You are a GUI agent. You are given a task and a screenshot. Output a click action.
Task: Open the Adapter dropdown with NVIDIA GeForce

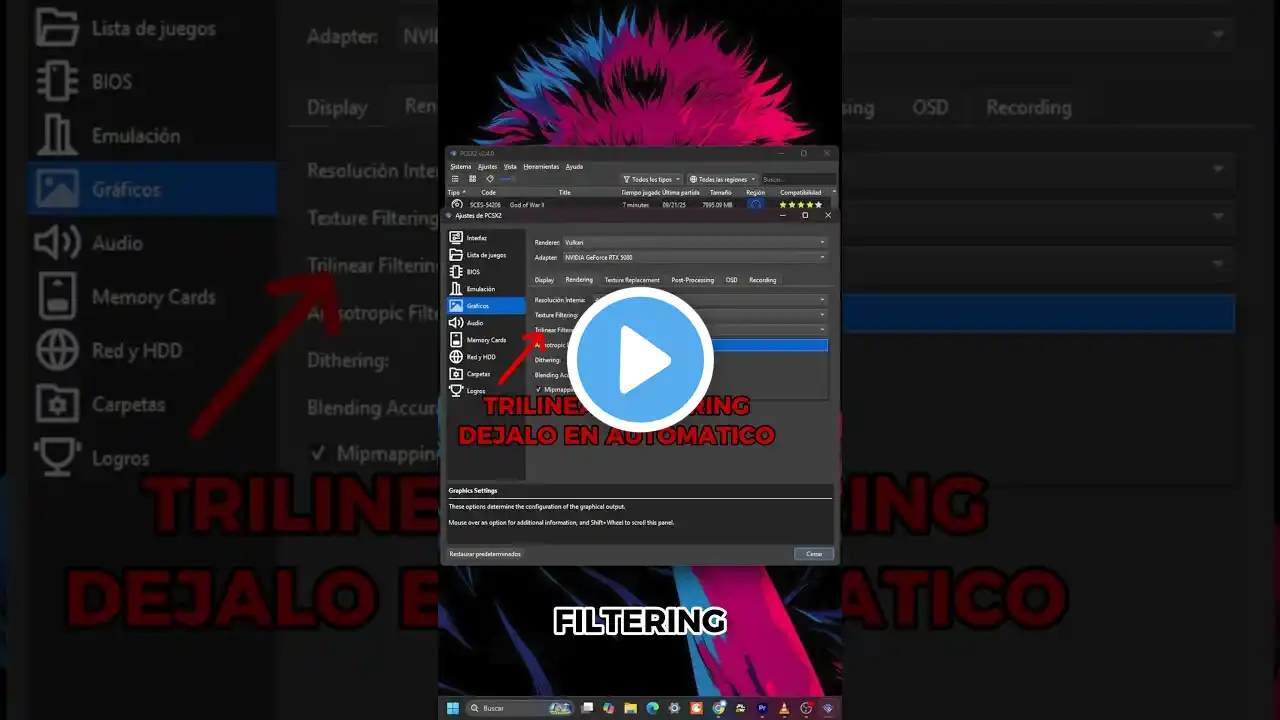(695, 257)
